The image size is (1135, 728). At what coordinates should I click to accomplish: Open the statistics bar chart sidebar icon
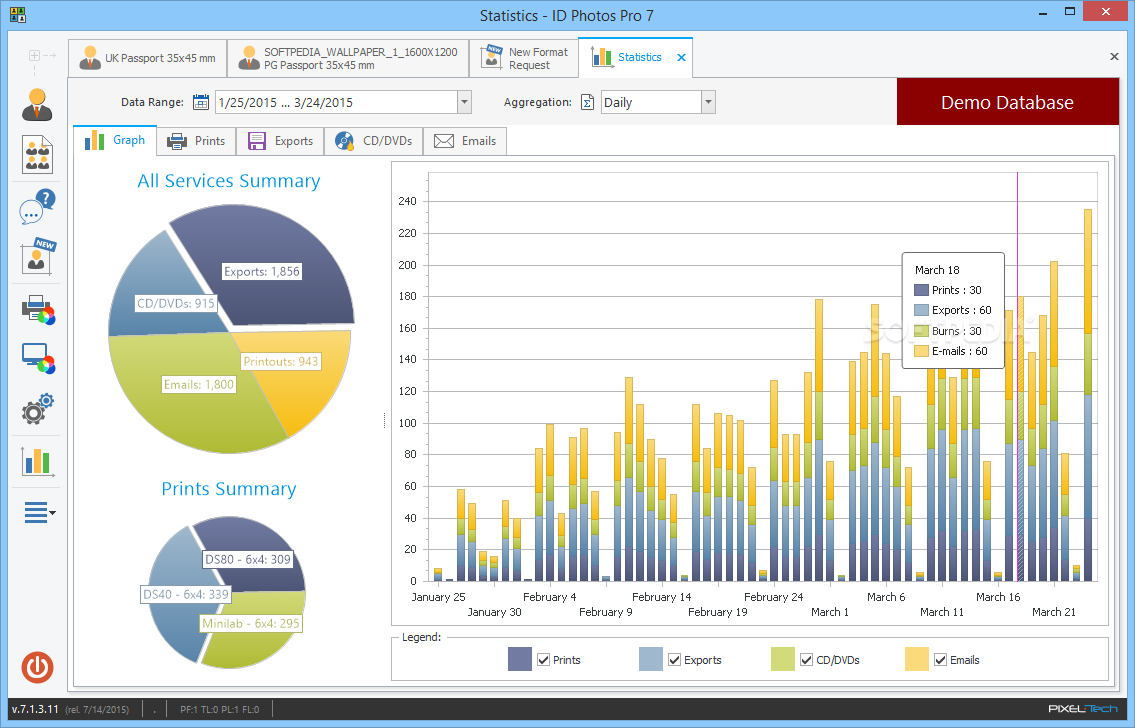point(38,460)
